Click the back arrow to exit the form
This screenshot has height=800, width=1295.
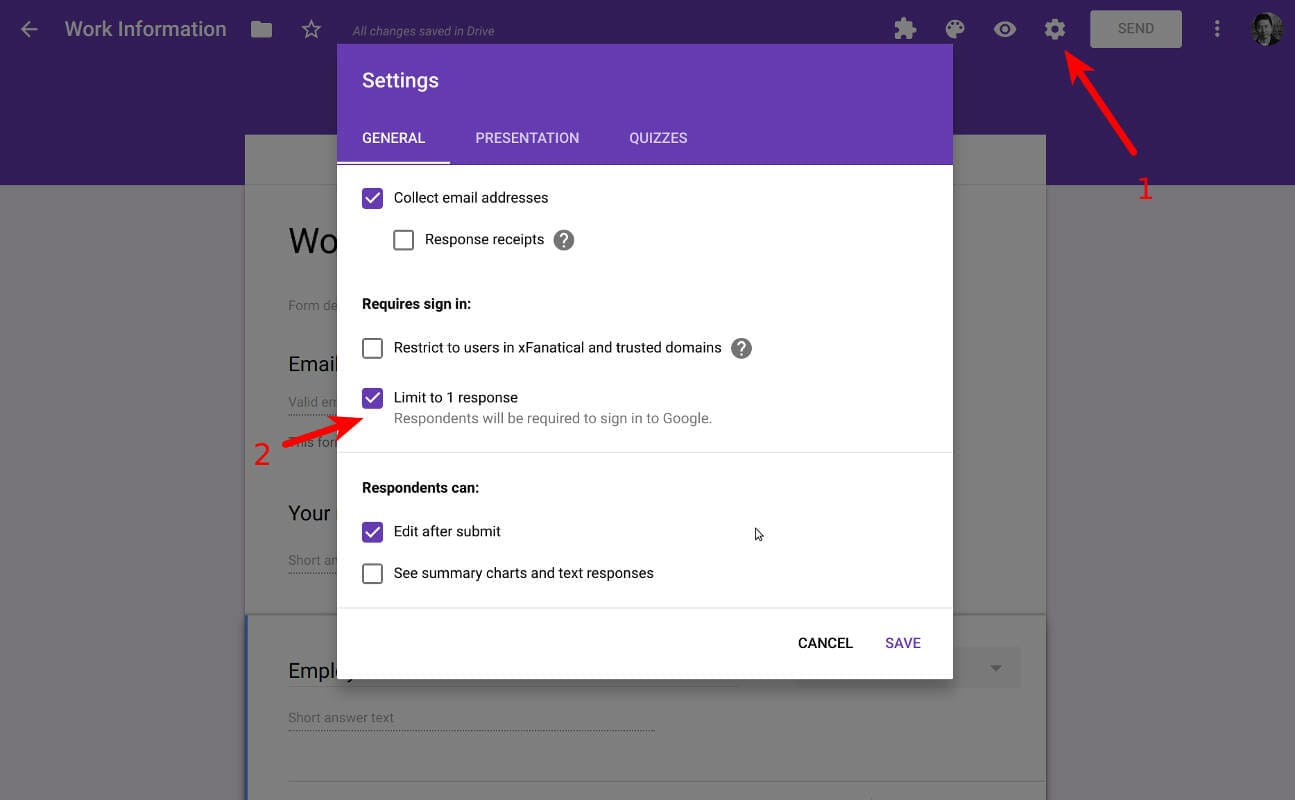[x=28, y=29]
